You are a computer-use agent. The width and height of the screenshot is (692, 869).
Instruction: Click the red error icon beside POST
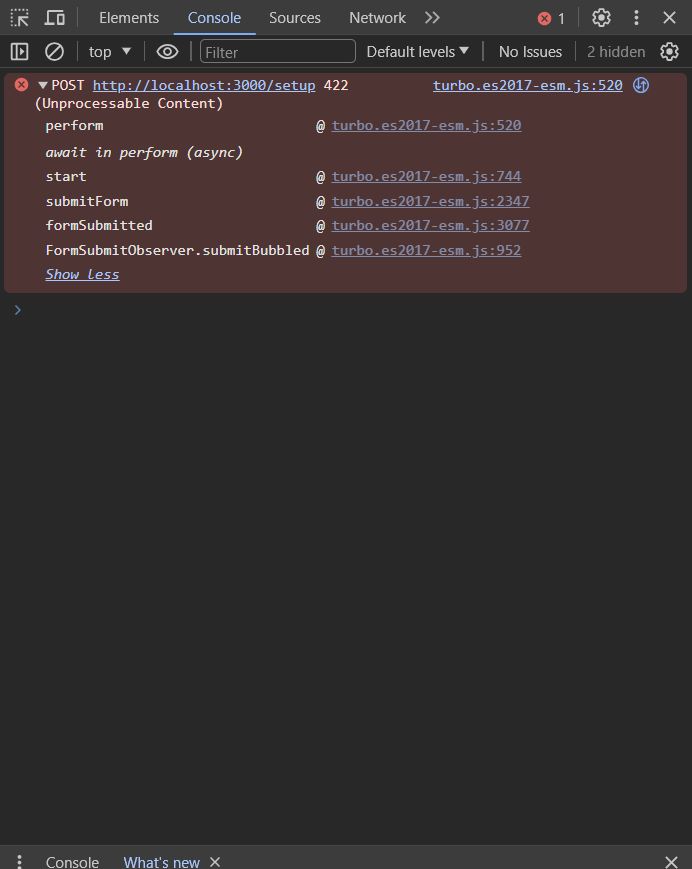(x=22, y=85)
